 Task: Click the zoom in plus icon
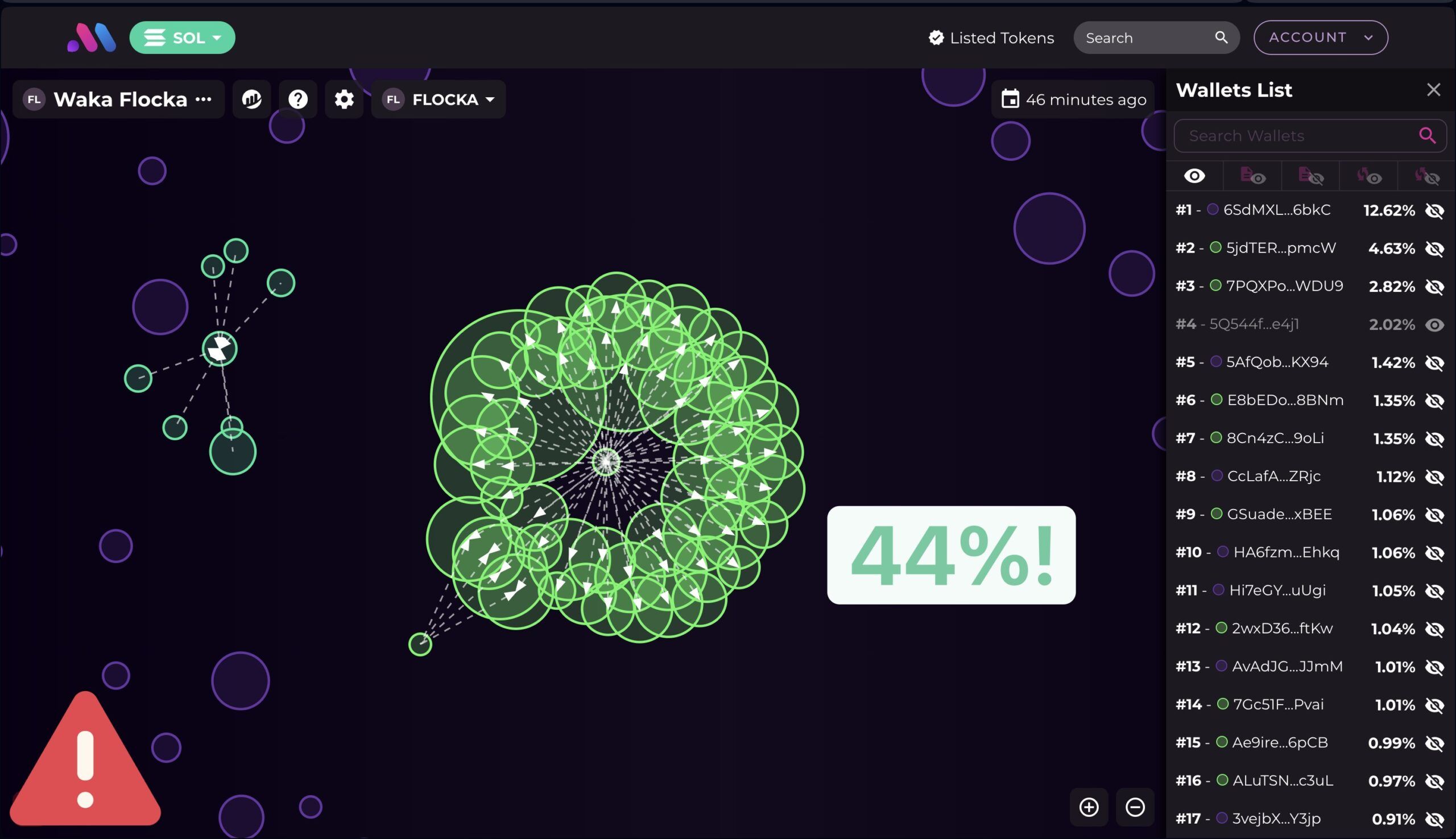click(x=1089, y=807)
